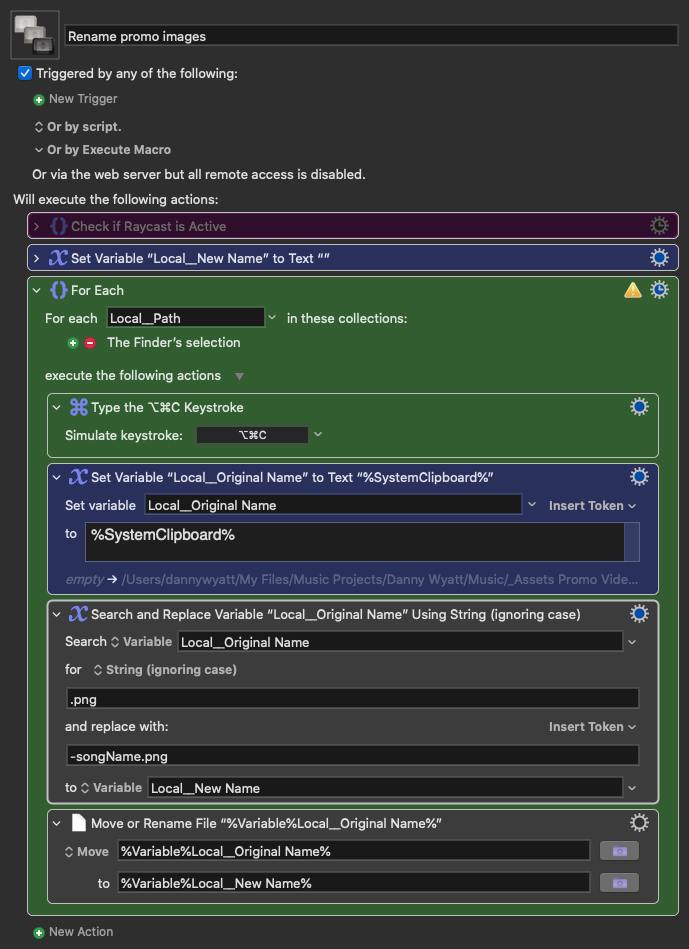Collapse the Move or Rename File action
Image resolution: width=689 pixels, height=949 pixels.
point(57,823)
